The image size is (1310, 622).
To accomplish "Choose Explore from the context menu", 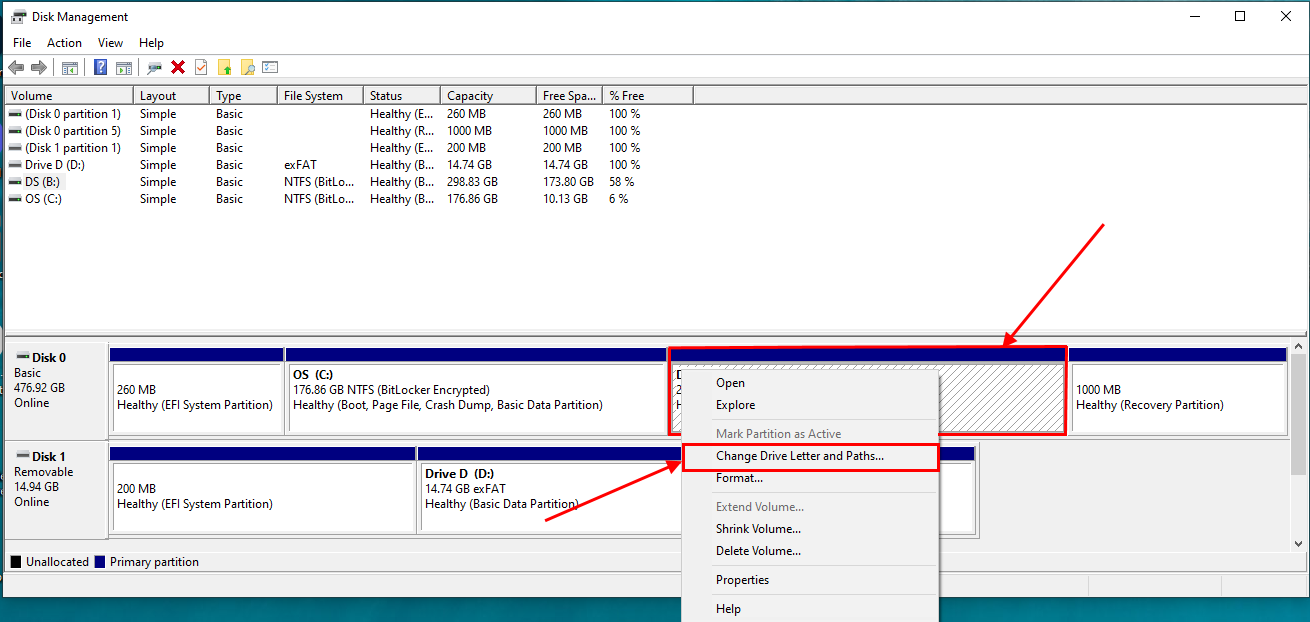I will [810, 405].
